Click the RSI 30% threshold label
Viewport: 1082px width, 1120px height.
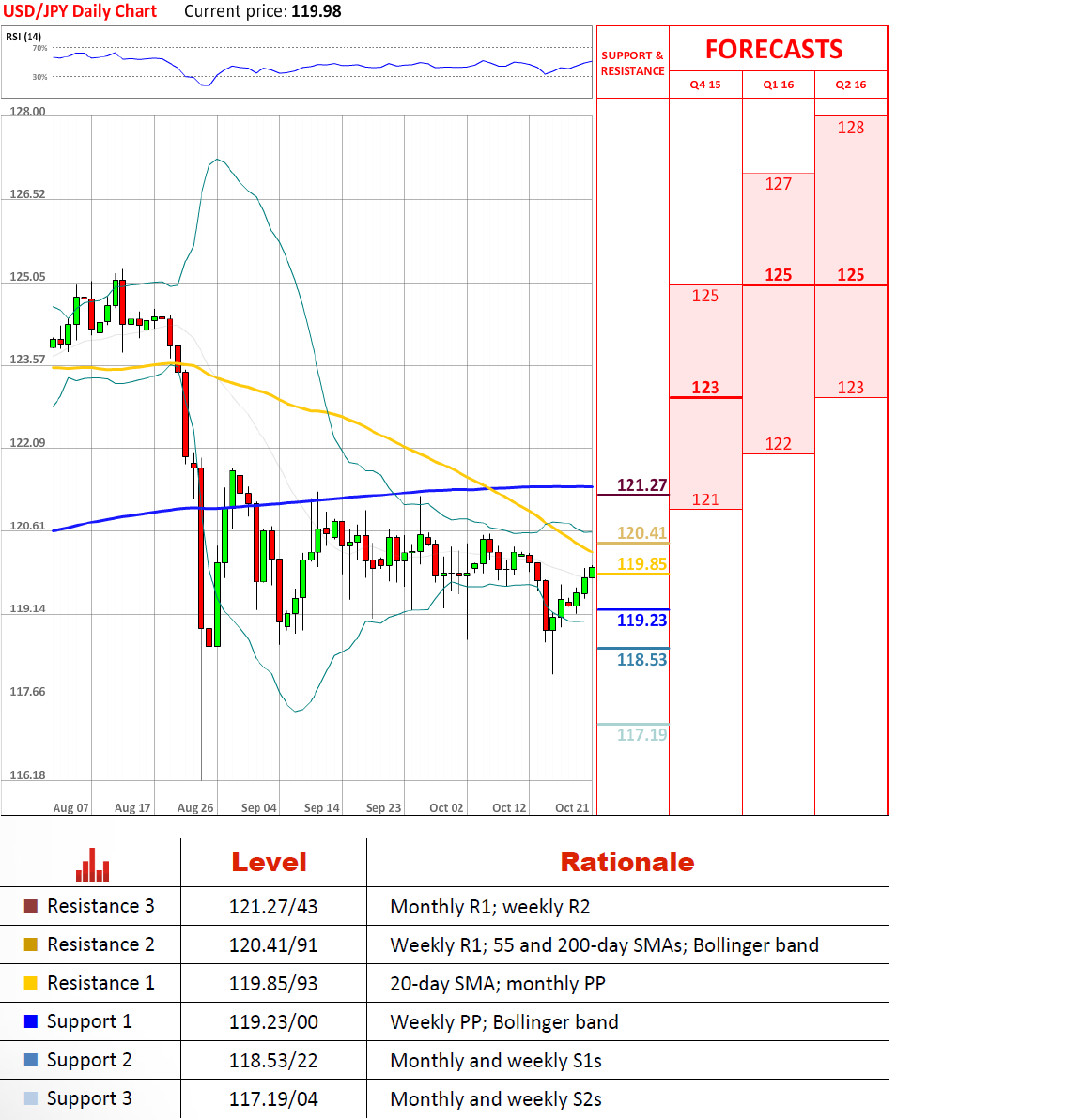[x=39, y=77]
